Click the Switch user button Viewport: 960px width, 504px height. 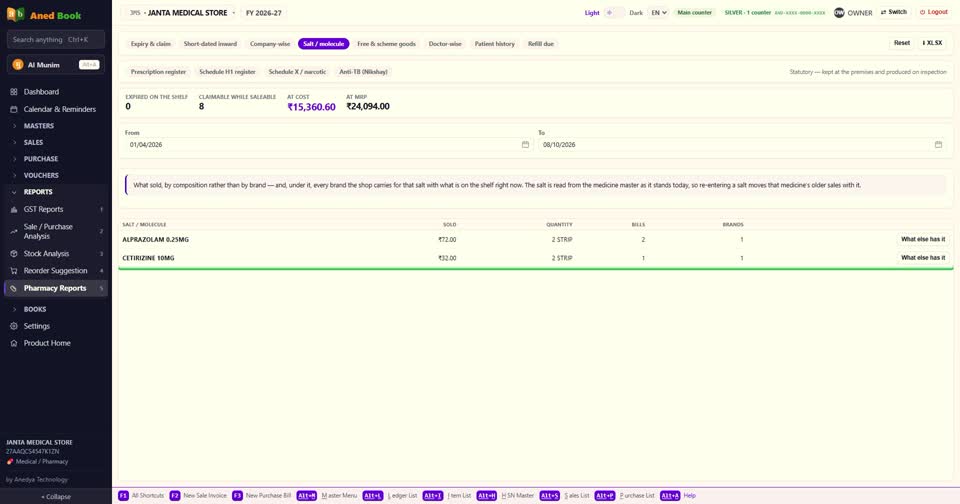[894, 12]
